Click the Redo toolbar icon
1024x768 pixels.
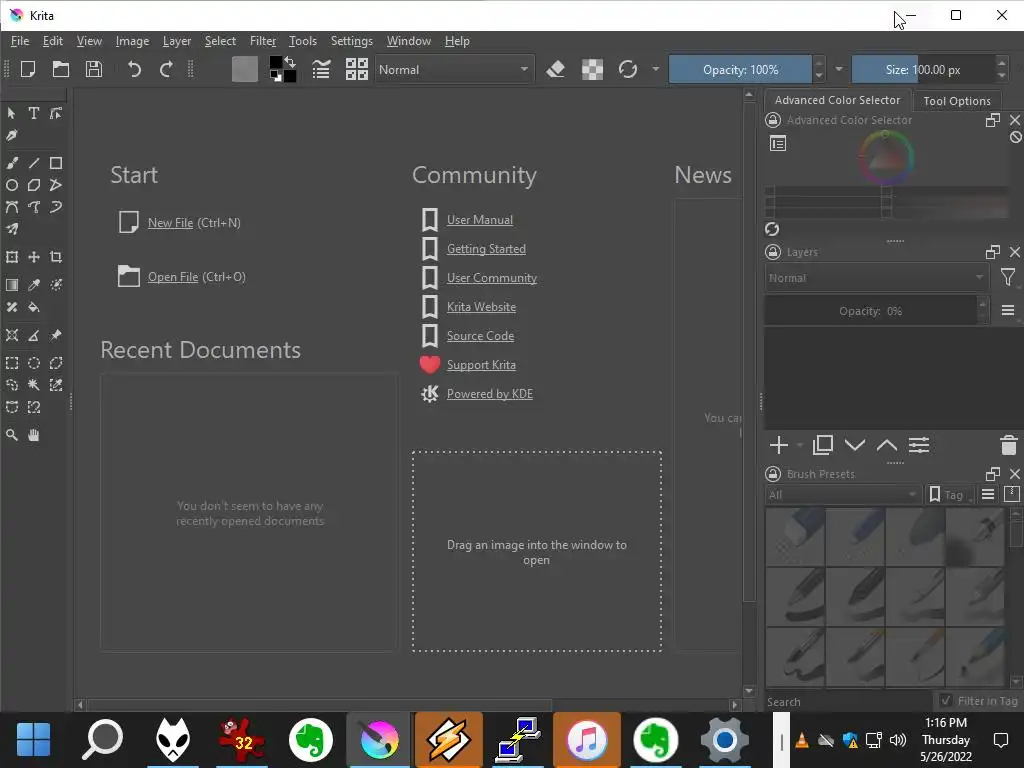166,69
